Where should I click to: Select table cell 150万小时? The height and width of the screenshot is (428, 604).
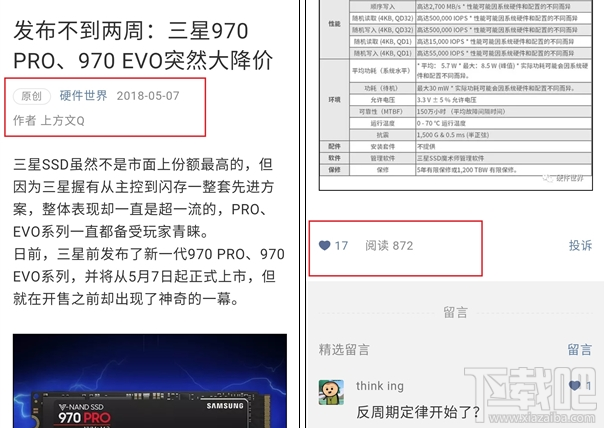tap(461, 112)
